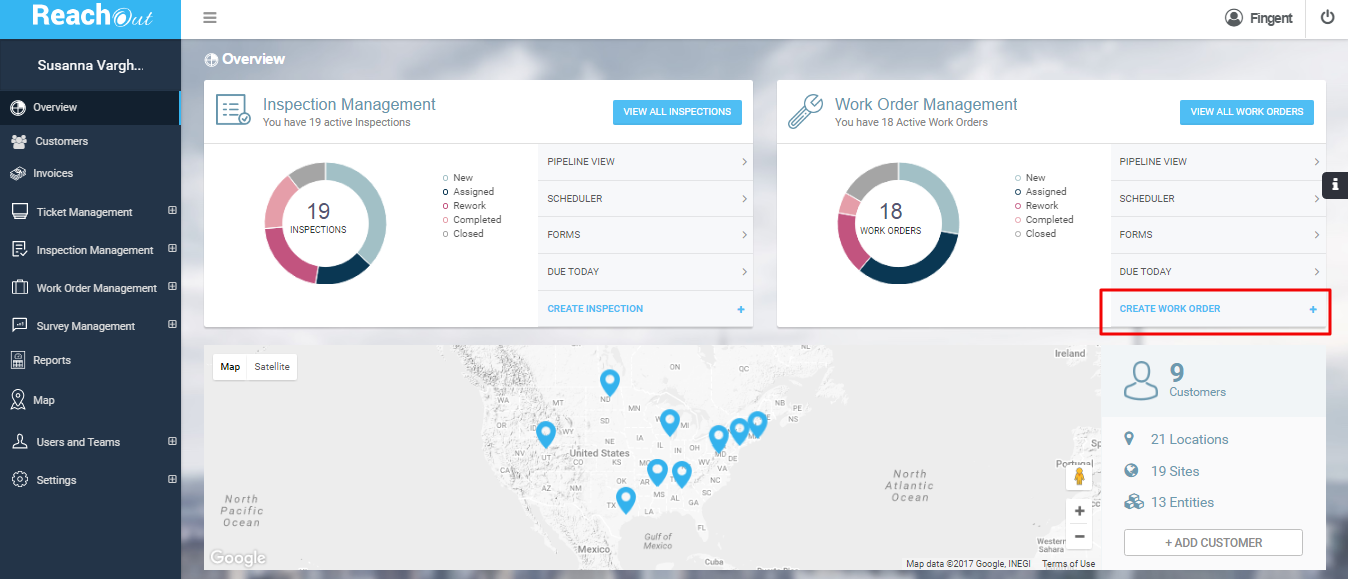
Task: Toggle Assigned in the Work Orders legend
Action: pyautogui.click(x=1039, y=192)
